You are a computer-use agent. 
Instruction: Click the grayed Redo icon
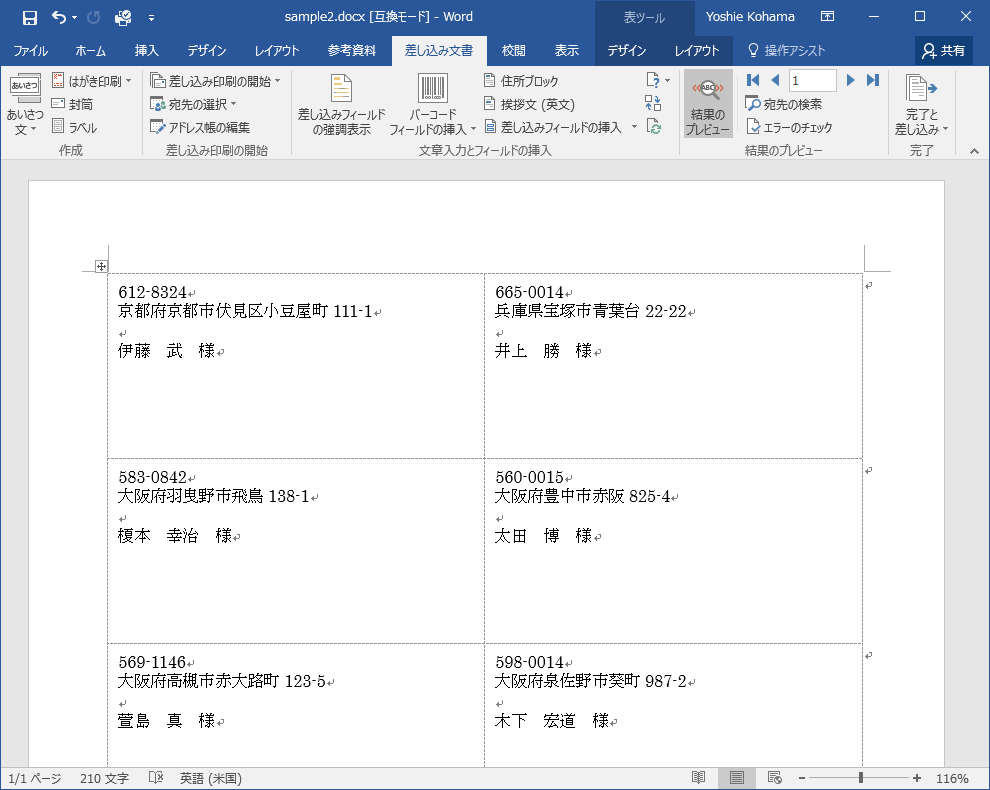(x=93, y=17)
